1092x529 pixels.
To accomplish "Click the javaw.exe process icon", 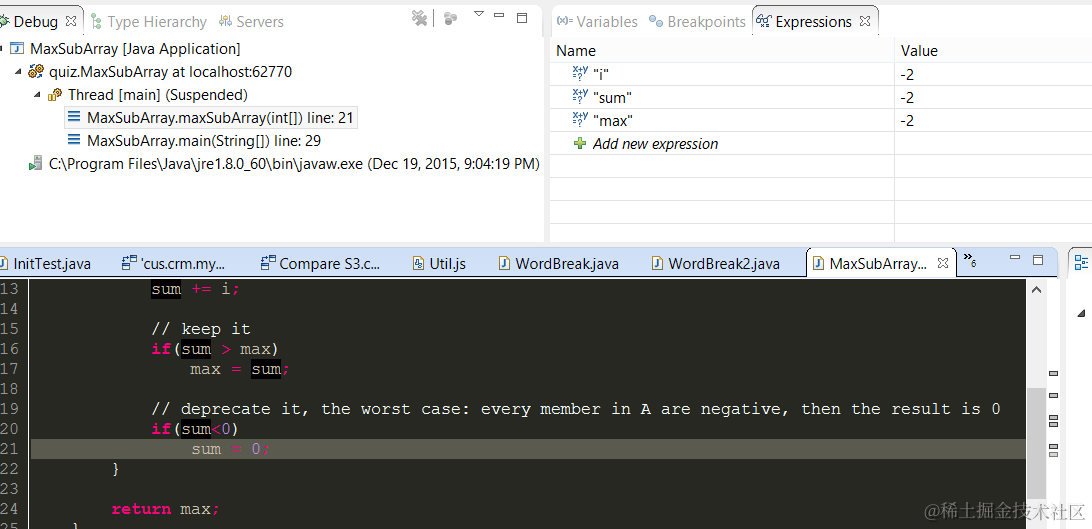I will click(x=36, y=164).
